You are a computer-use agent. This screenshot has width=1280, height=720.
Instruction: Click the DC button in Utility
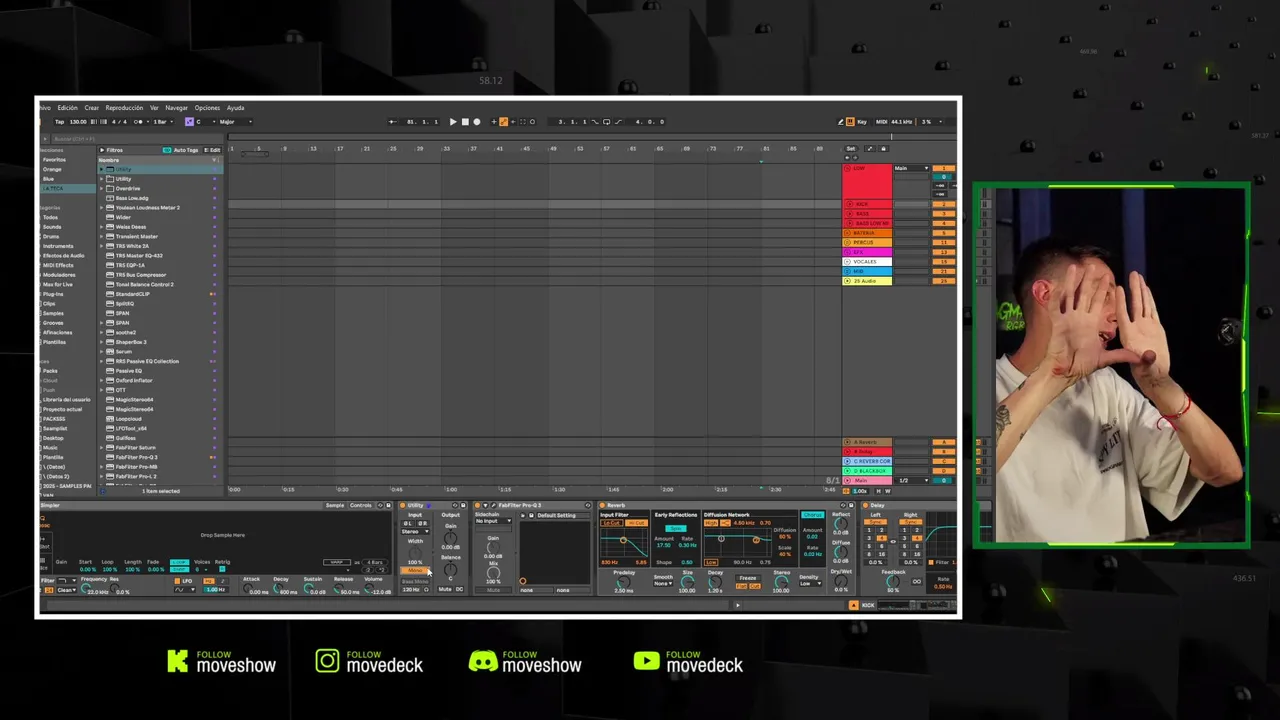459,589
